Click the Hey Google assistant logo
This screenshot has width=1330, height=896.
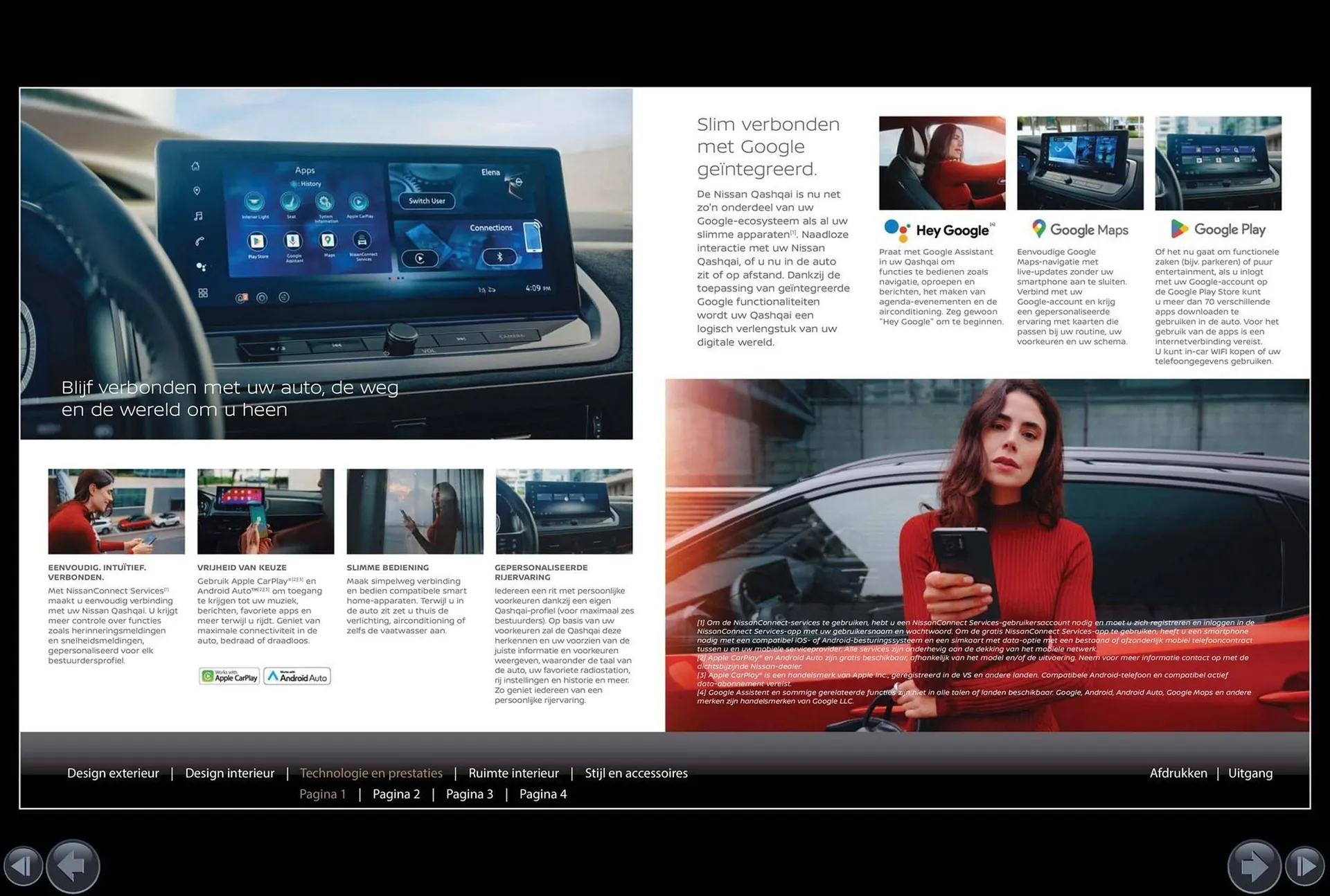pyautogui.click(x=939, y=230)
